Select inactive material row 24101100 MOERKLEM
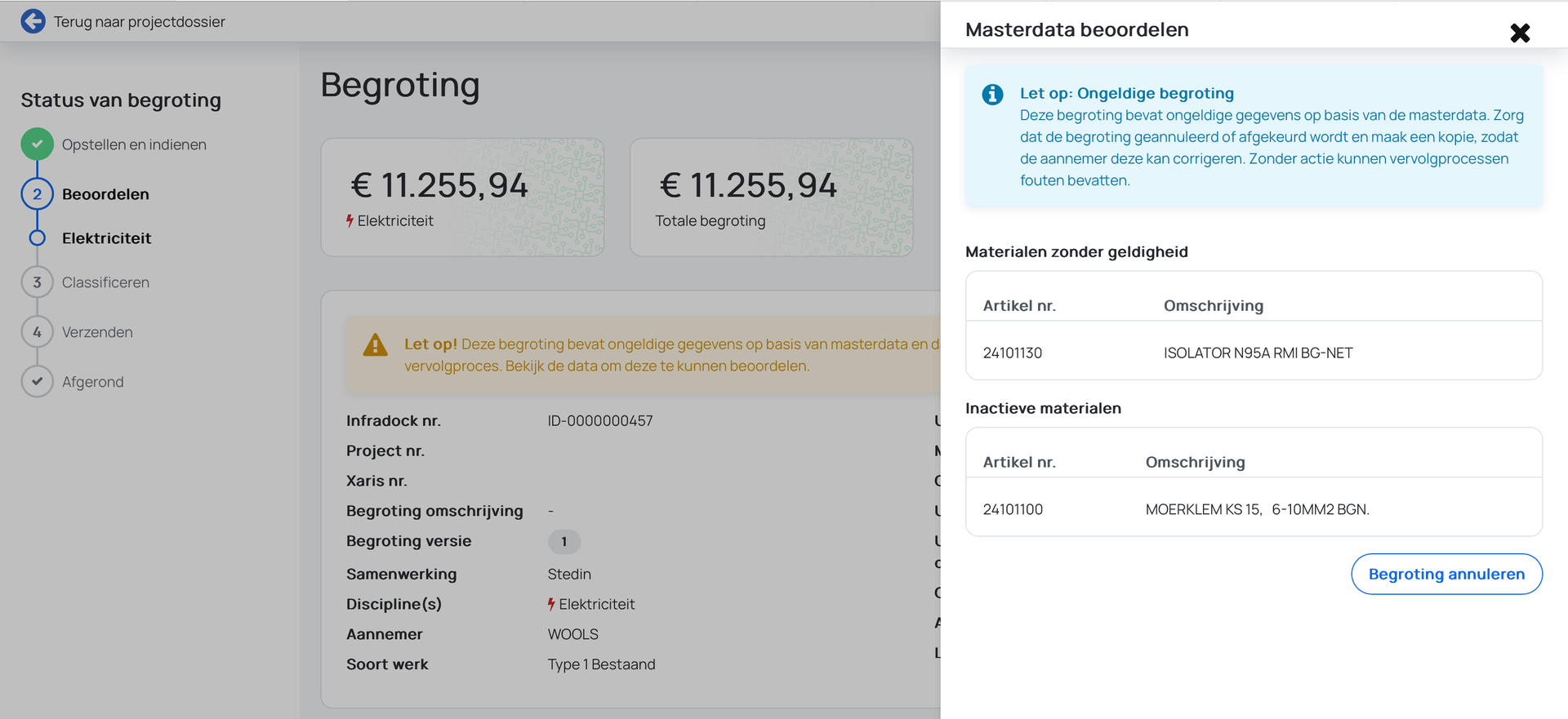 point(1254,509)
